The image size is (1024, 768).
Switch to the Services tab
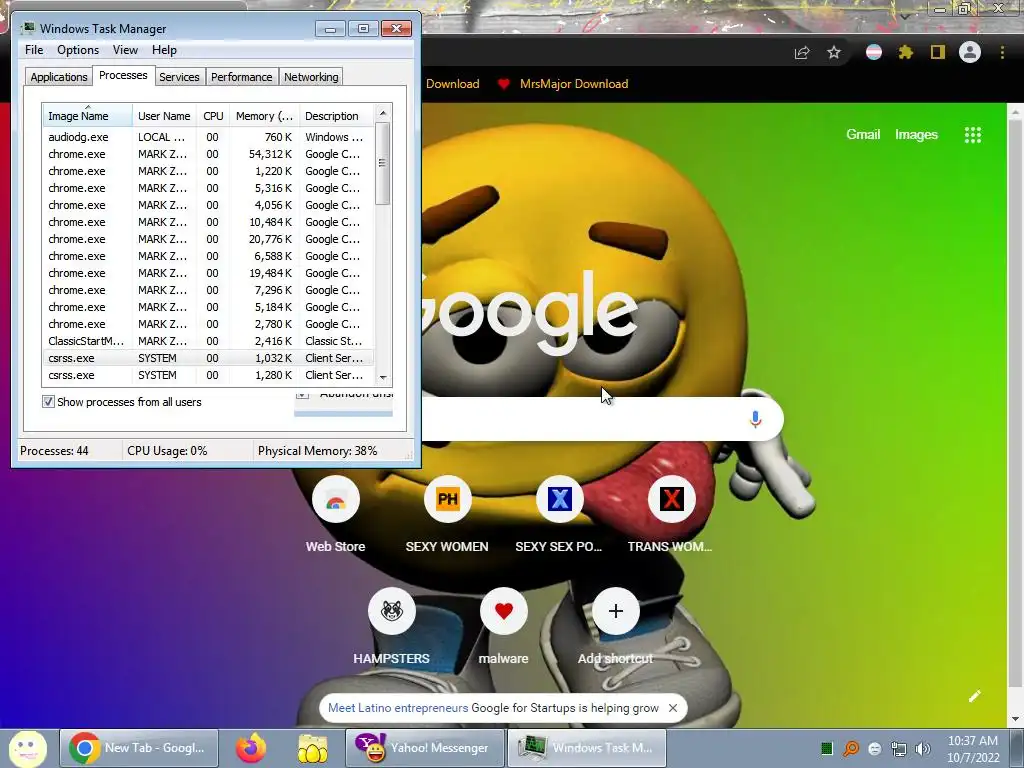pyautogui.click(x=179, y=77)
